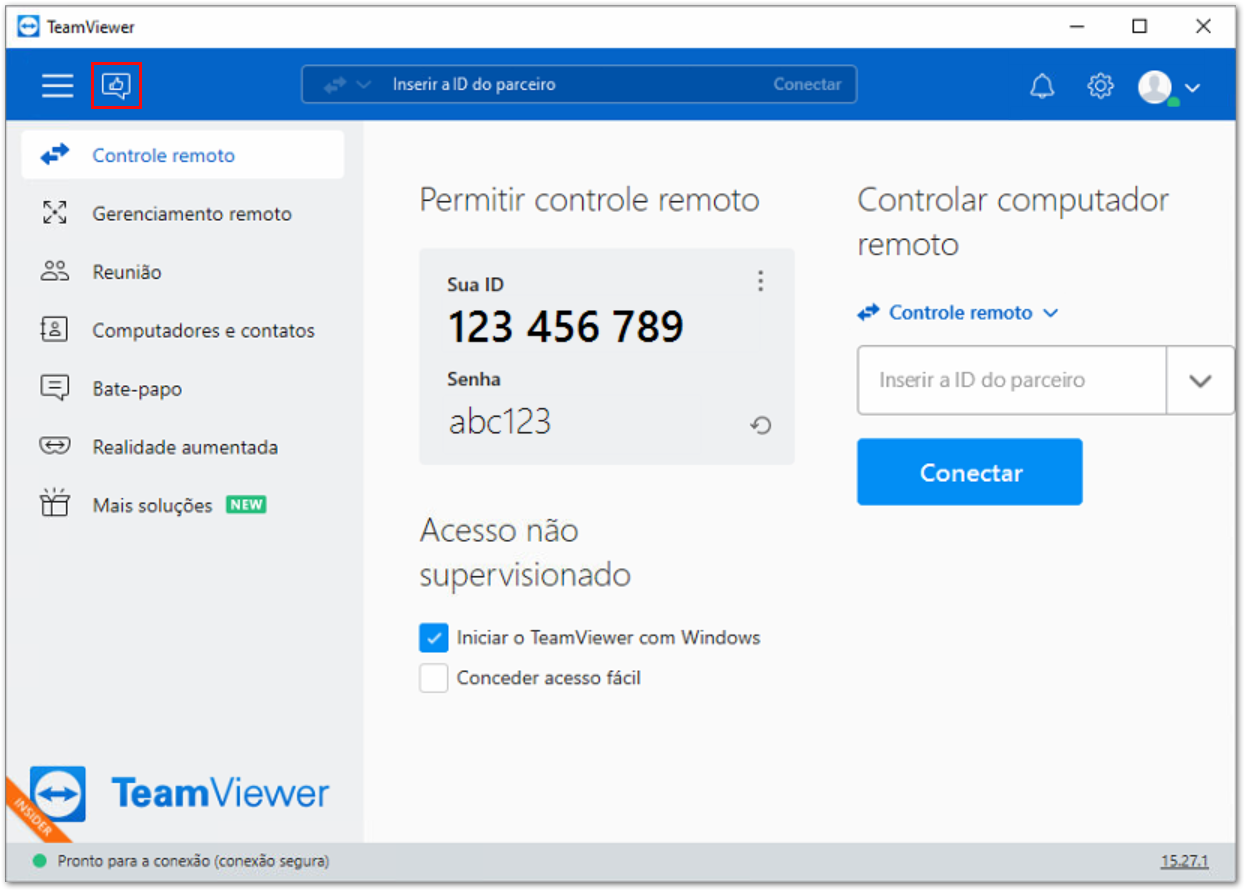The width and height of the screenshot is (1245, 891).
Task: Refresh the password with the reload icon
Action: 761,426
